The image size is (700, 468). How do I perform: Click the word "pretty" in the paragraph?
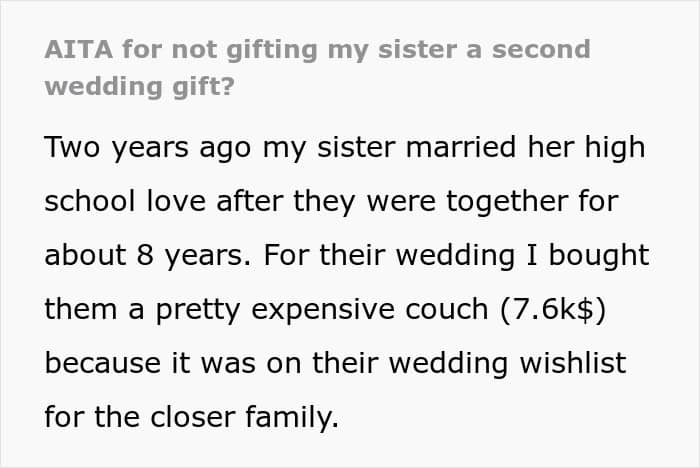(198, 310)
